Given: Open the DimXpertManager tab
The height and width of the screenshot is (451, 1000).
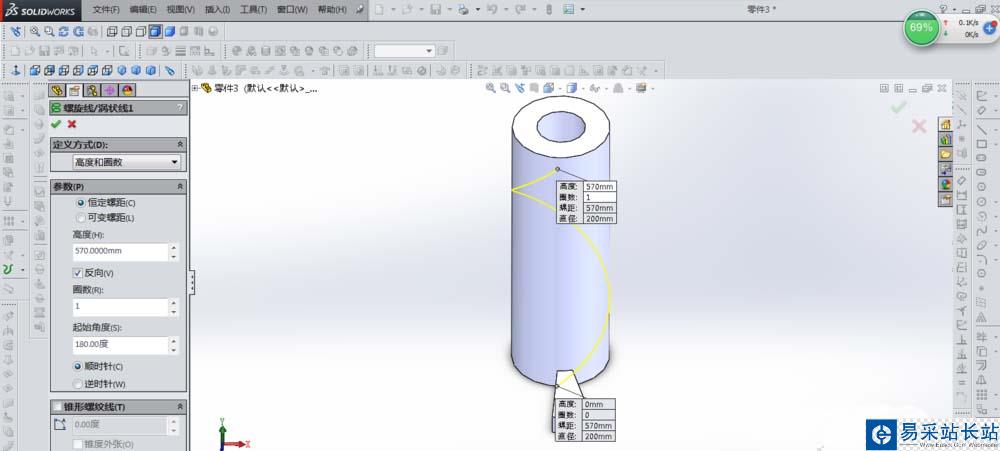Looking at the screenshot, I should (110, 91).
